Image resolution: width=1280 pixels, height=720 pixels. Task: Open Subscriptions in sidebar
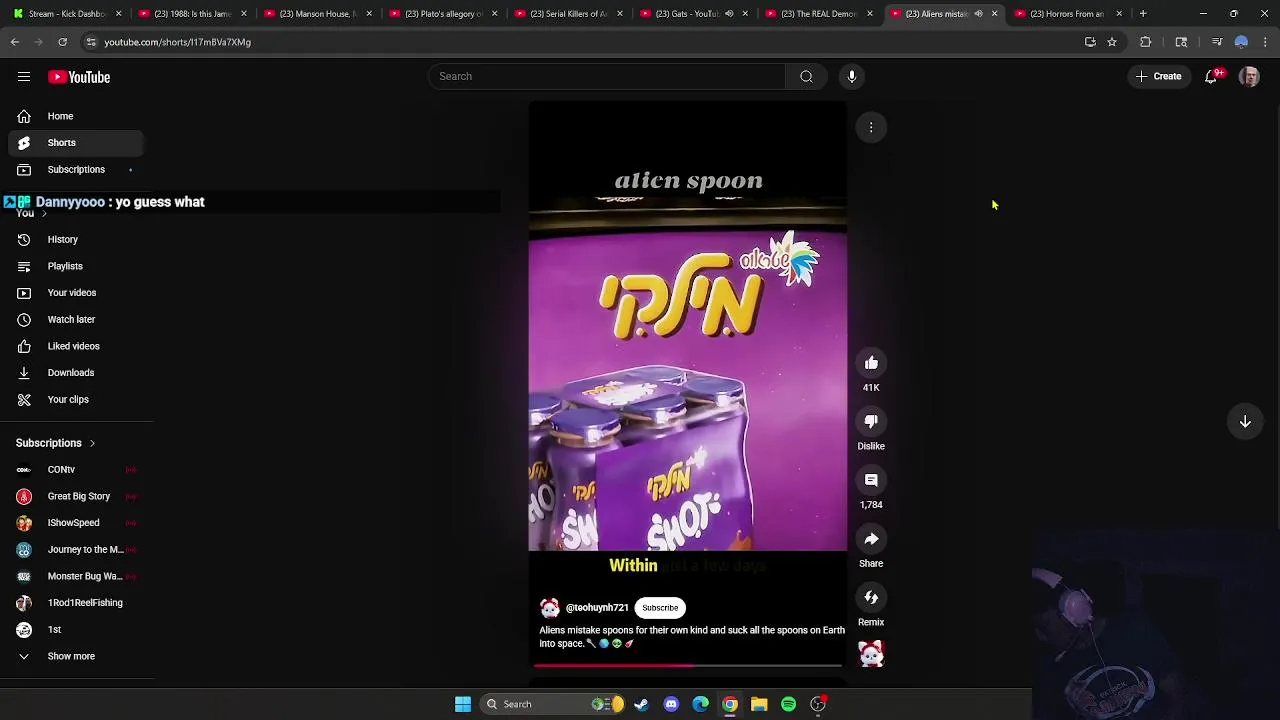tap(76, 170)
